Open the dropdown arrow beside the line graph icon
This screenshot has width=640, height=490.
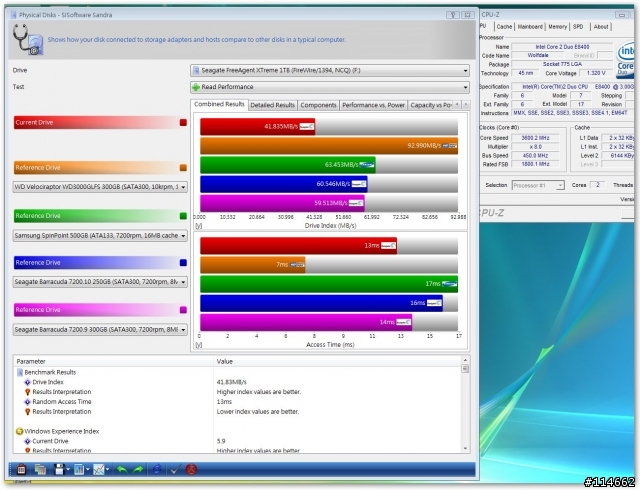pos(107,470)
